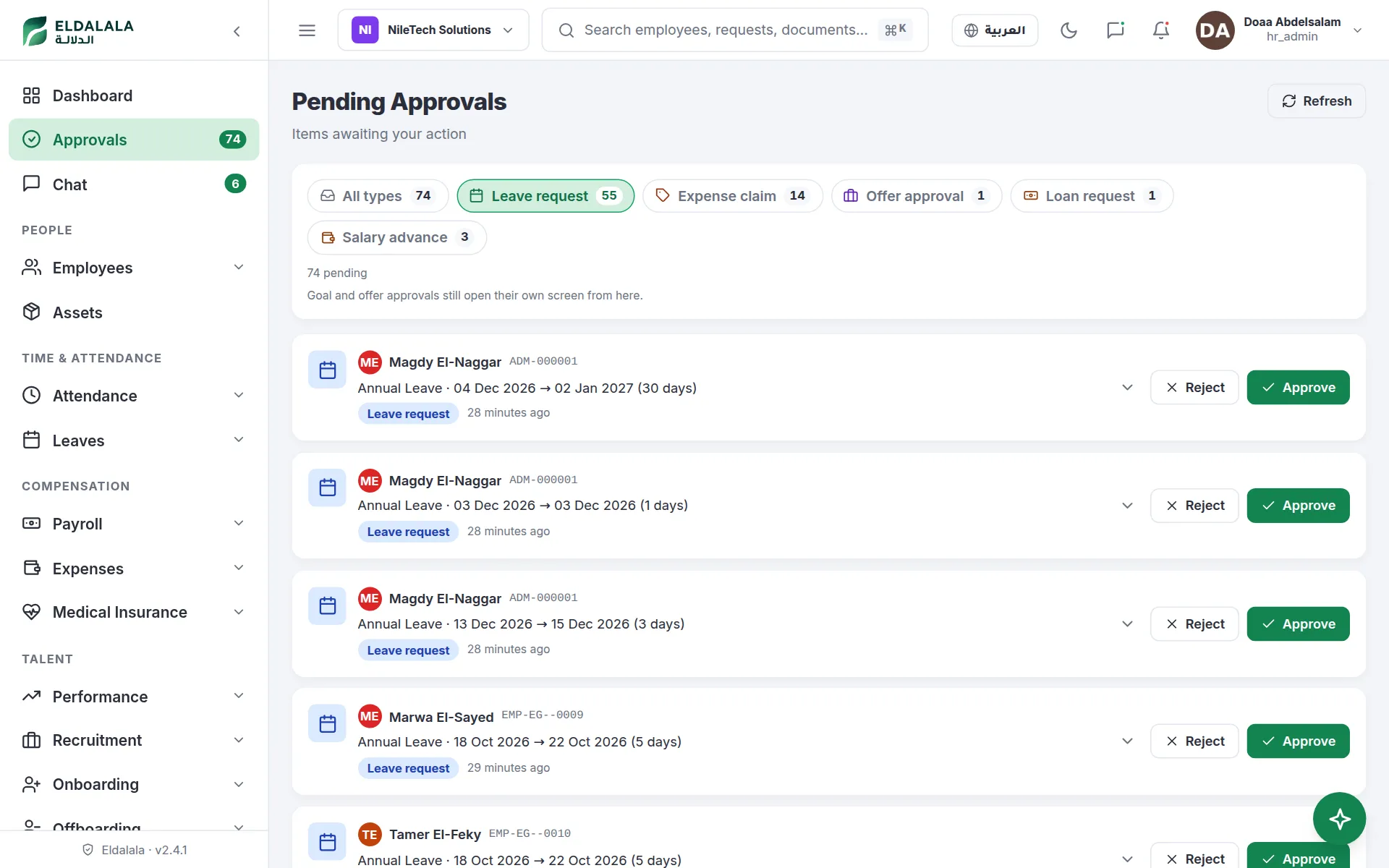Image resolution: width=1389 pixels, height=868 pixels.
Task: Collapse the sidebar with the left chevron
Action: (237, 31)
